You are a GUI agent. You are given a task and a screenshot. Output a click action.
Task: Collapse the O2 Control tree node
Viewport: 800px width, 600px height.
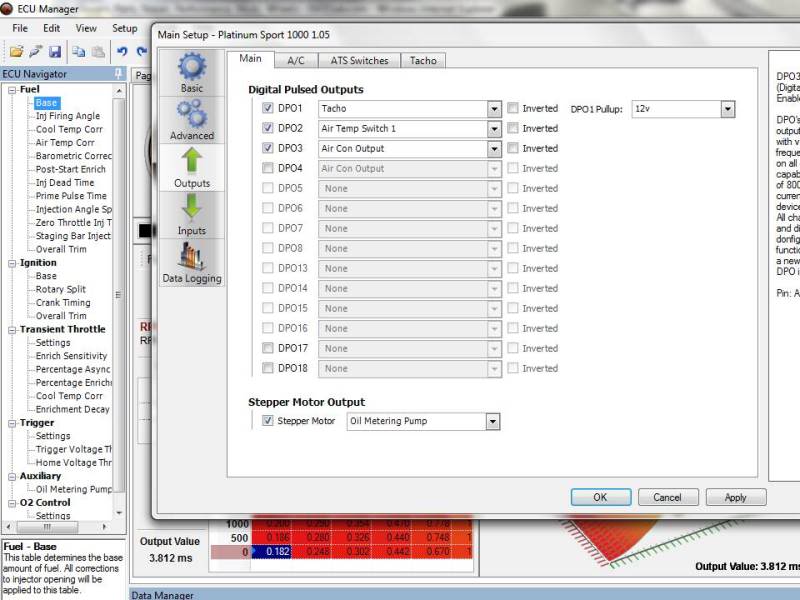12,503
